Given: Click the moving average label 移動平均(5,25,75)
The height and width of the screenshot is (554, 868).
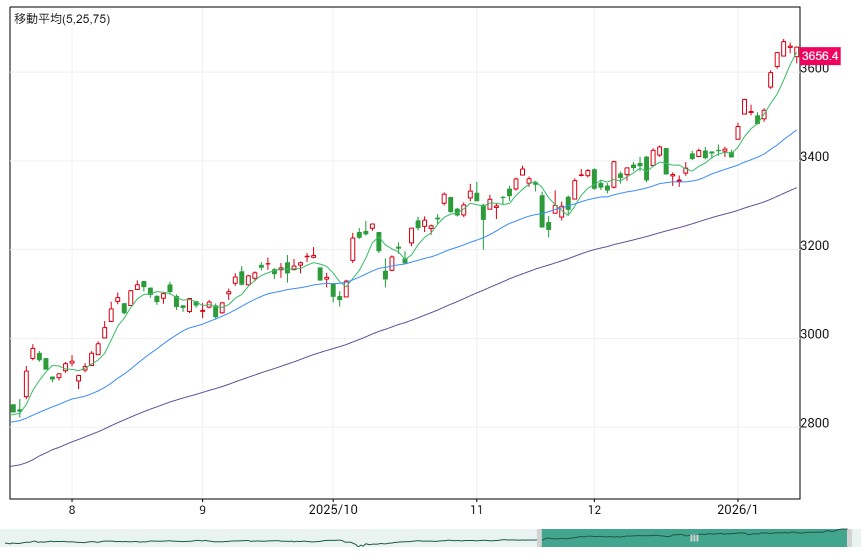Looking at the screenshot, I should pyautogui.click(x=62, y=19).
